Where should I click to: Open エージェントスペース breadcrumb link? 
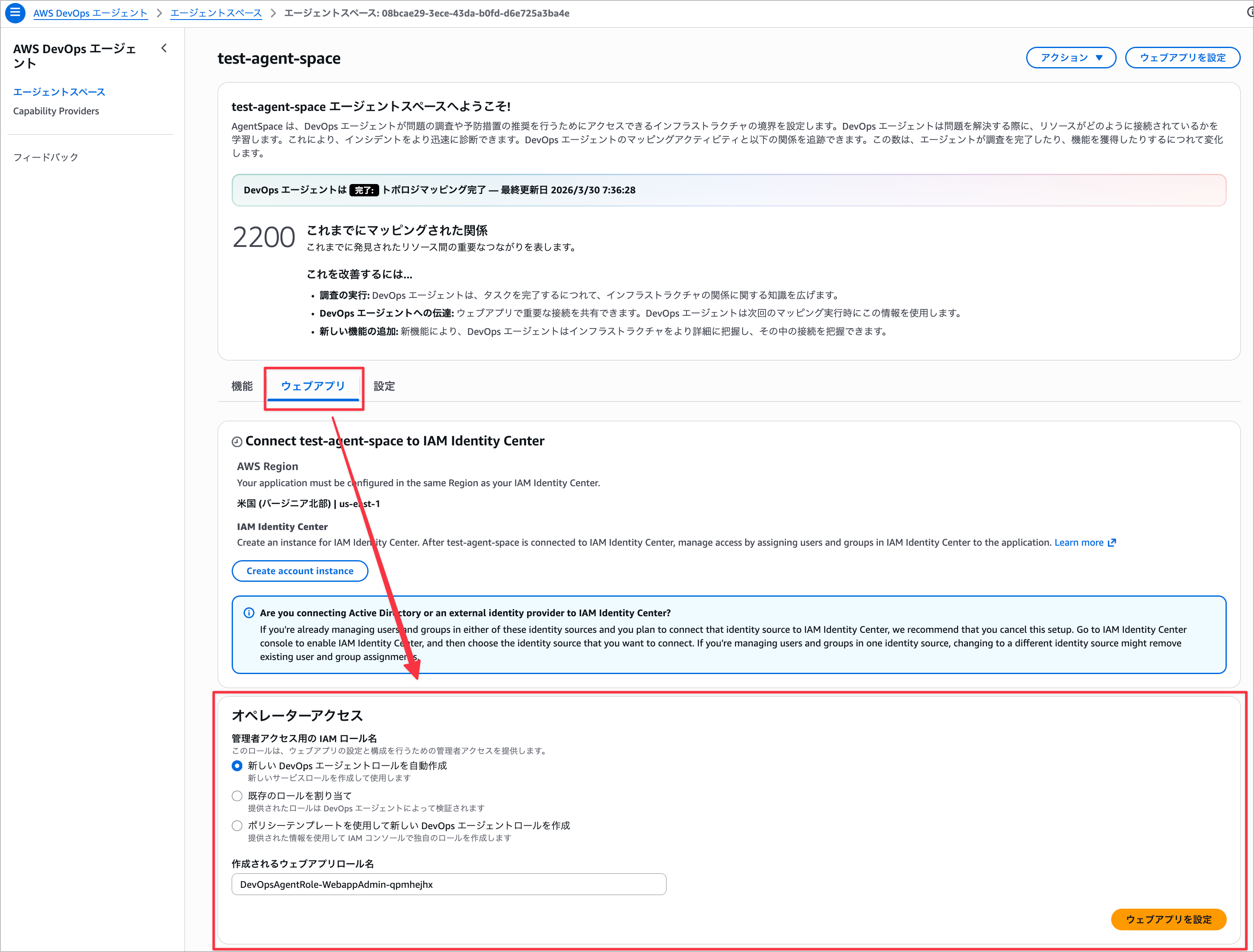click(x=216, y=13)
